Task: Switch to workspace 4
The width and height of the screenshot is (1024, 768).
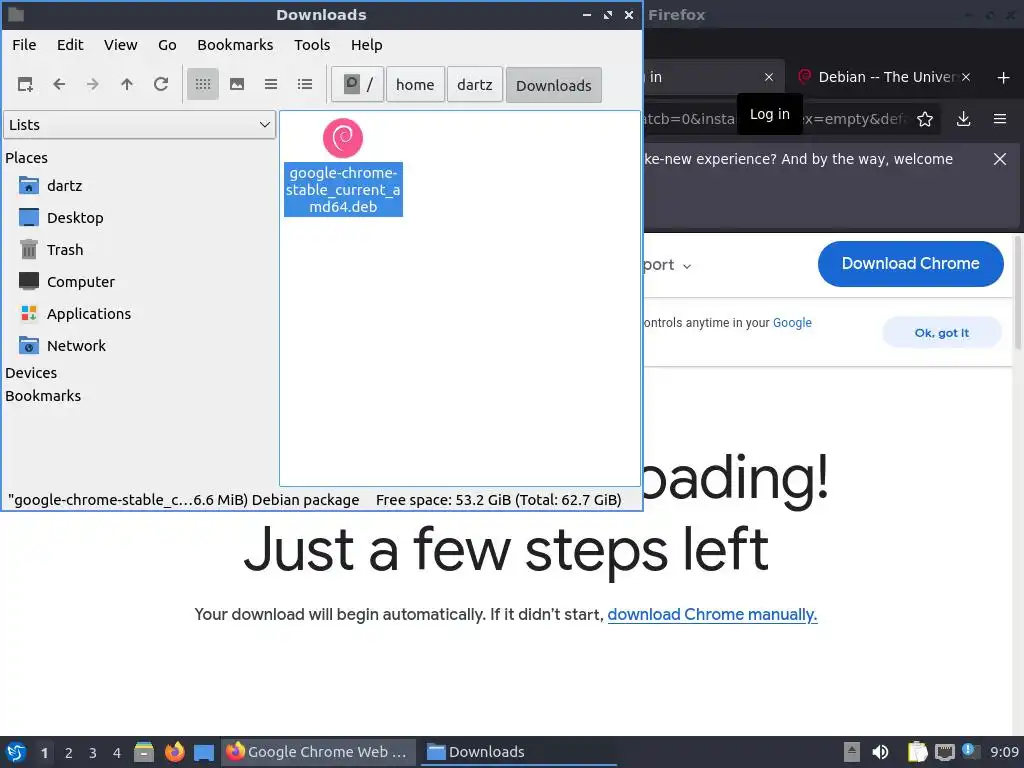Action: 117,753
